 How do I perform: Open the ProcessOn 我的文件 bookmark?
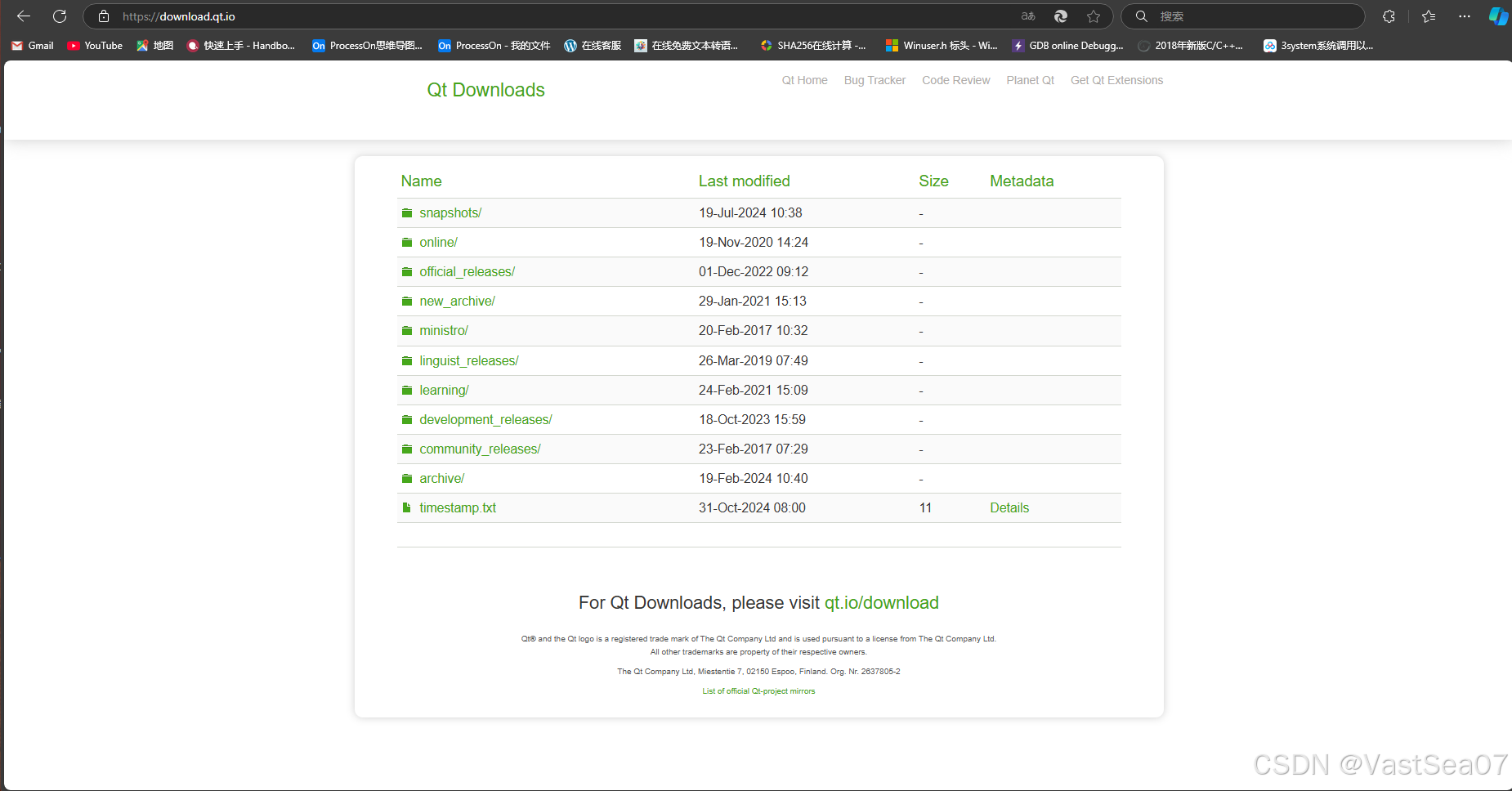(x=494, y=46)
